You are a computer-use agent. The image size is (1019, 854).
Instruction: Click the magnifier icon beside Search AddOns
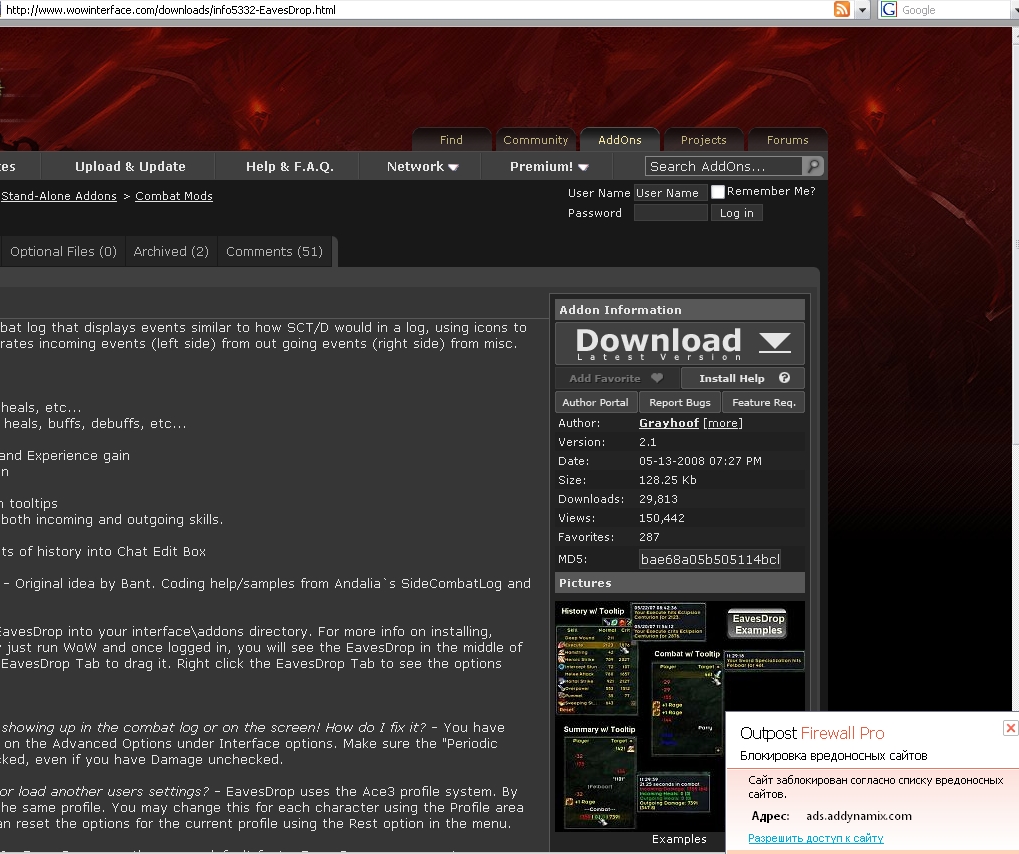tap(813, 167)
